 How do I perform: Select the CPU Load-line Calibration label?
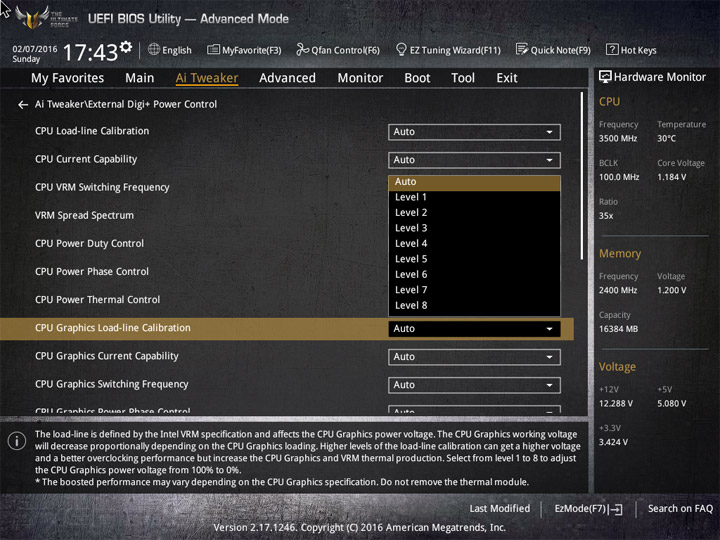tap(92, 131)
